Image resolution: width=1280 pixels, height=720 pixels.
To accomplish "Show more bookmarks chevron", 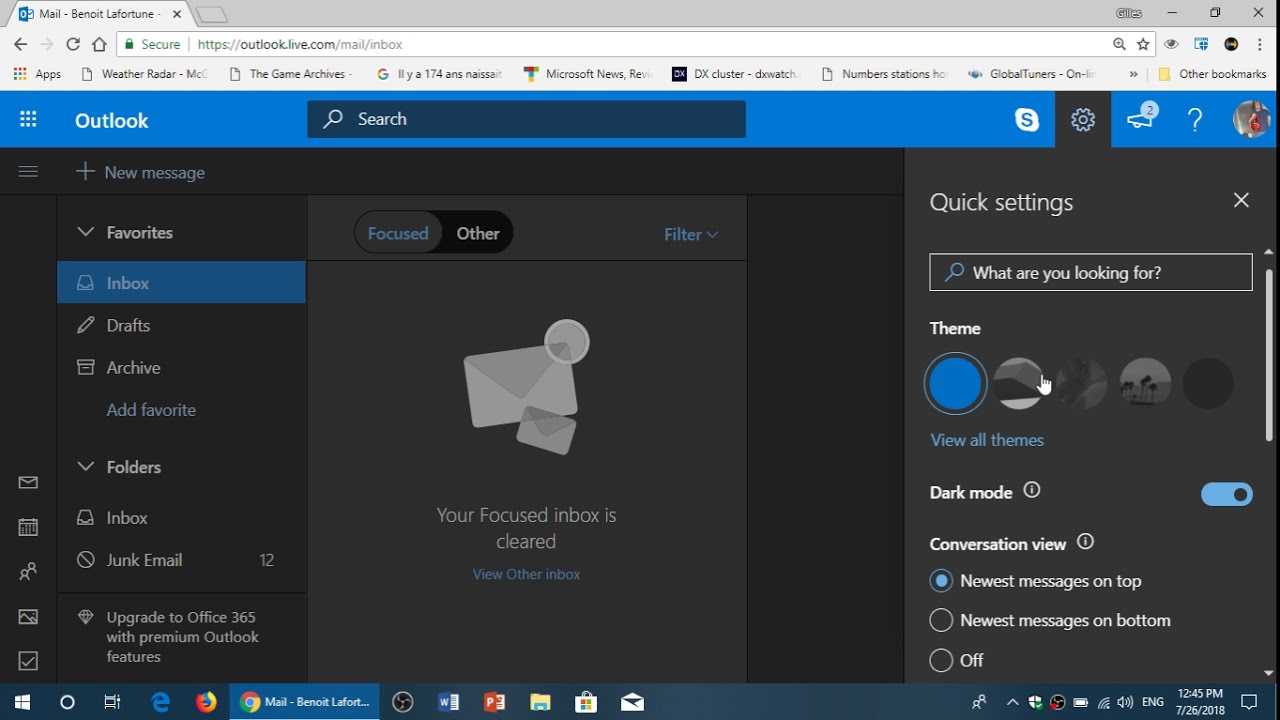I will 1133,74.
